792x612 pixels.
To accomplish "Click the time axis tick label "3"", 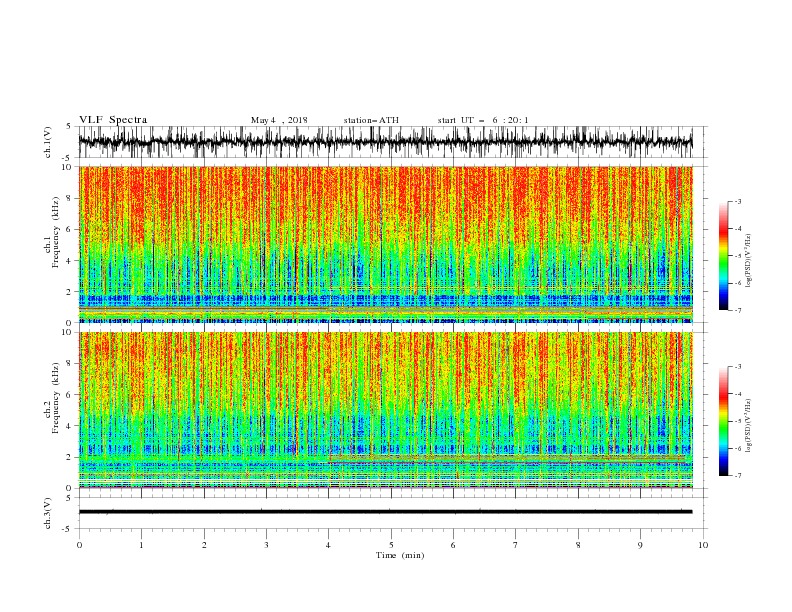I will pyautogui.click(x=266, y=545).
